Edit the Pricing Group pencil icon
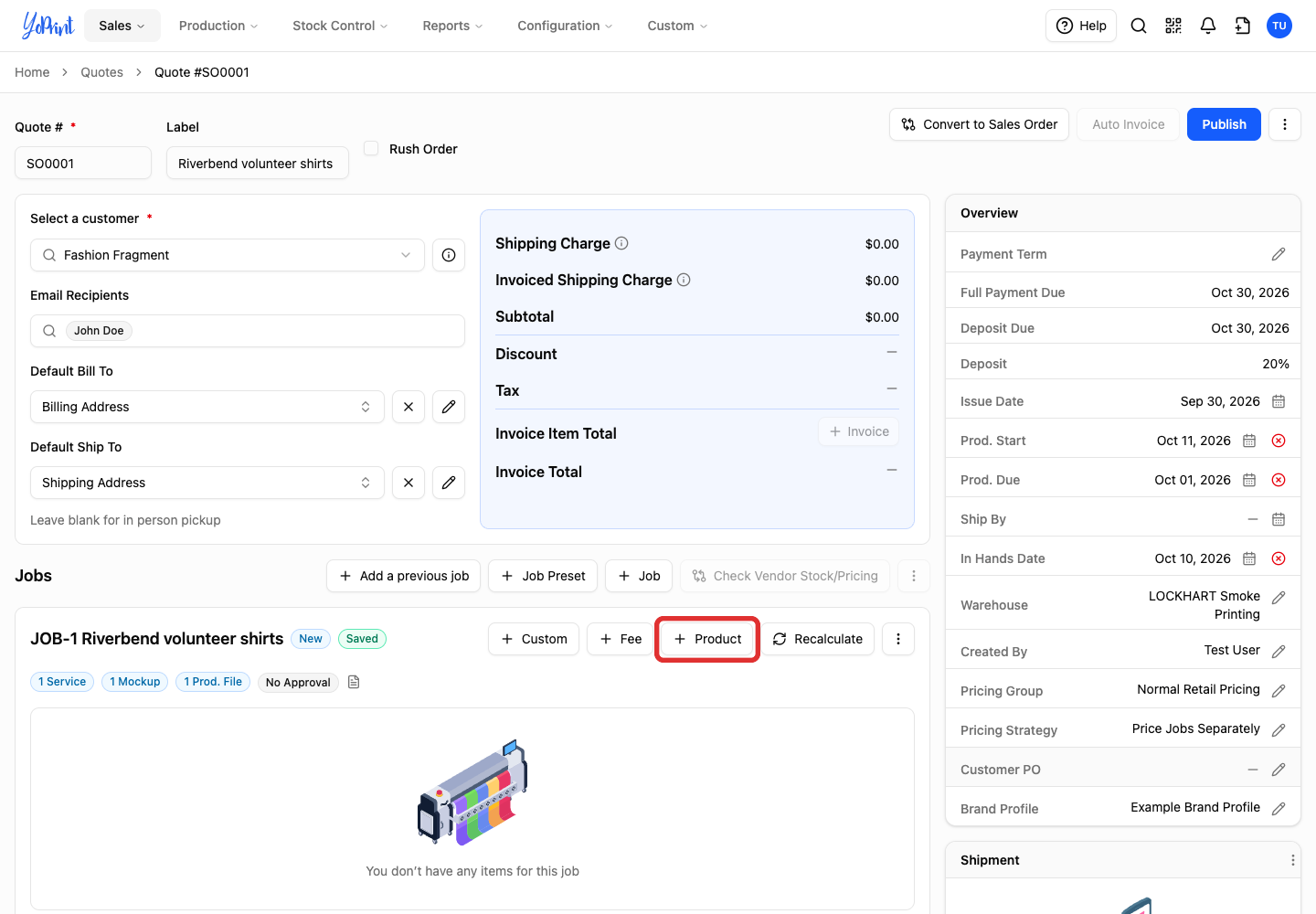1316x914 pixels. (1279, 691)
